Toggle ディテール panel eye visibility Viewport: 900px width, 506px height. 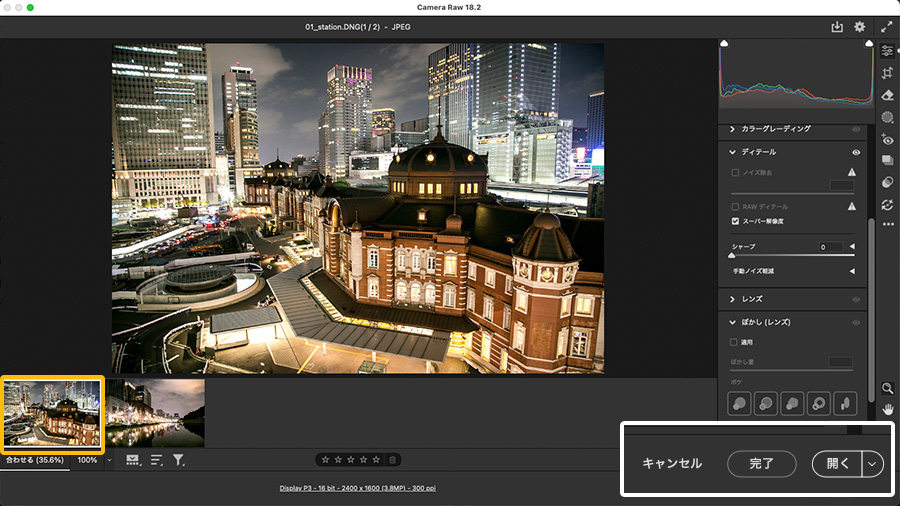[856, 153]
